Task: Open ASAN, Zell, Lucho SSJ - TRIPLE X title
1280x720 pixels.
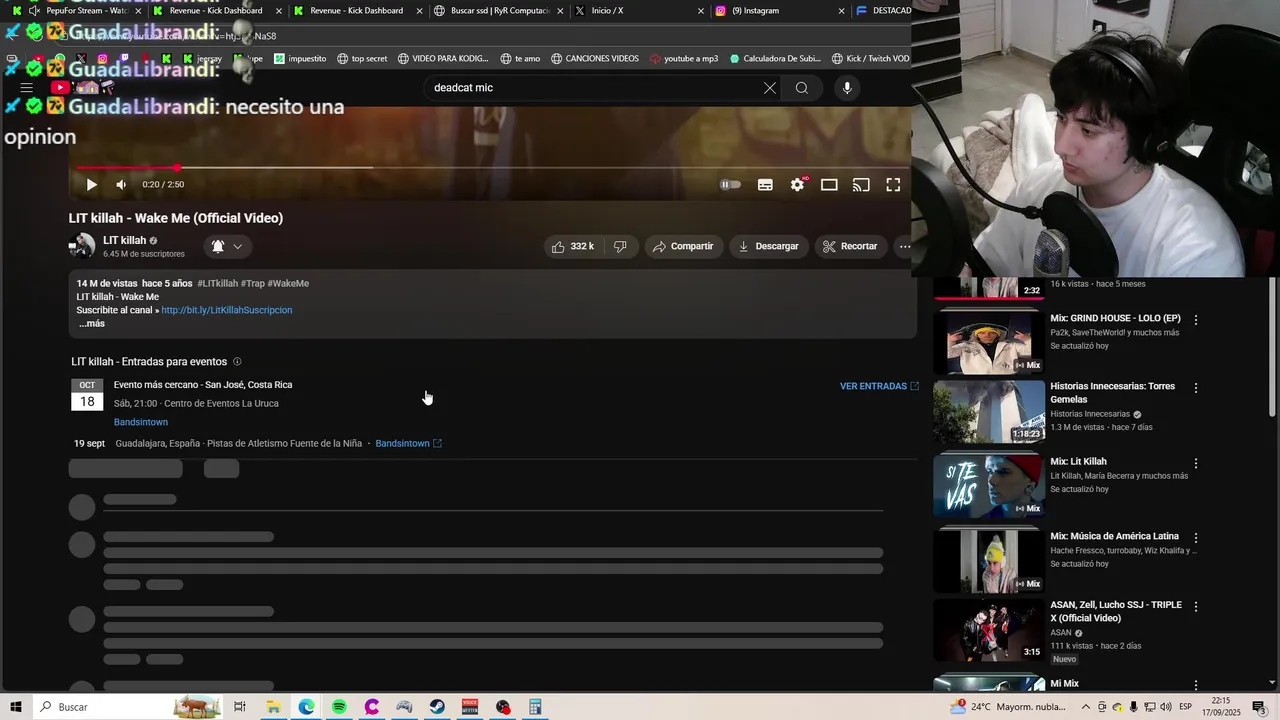Action: tap(1115, 611)
